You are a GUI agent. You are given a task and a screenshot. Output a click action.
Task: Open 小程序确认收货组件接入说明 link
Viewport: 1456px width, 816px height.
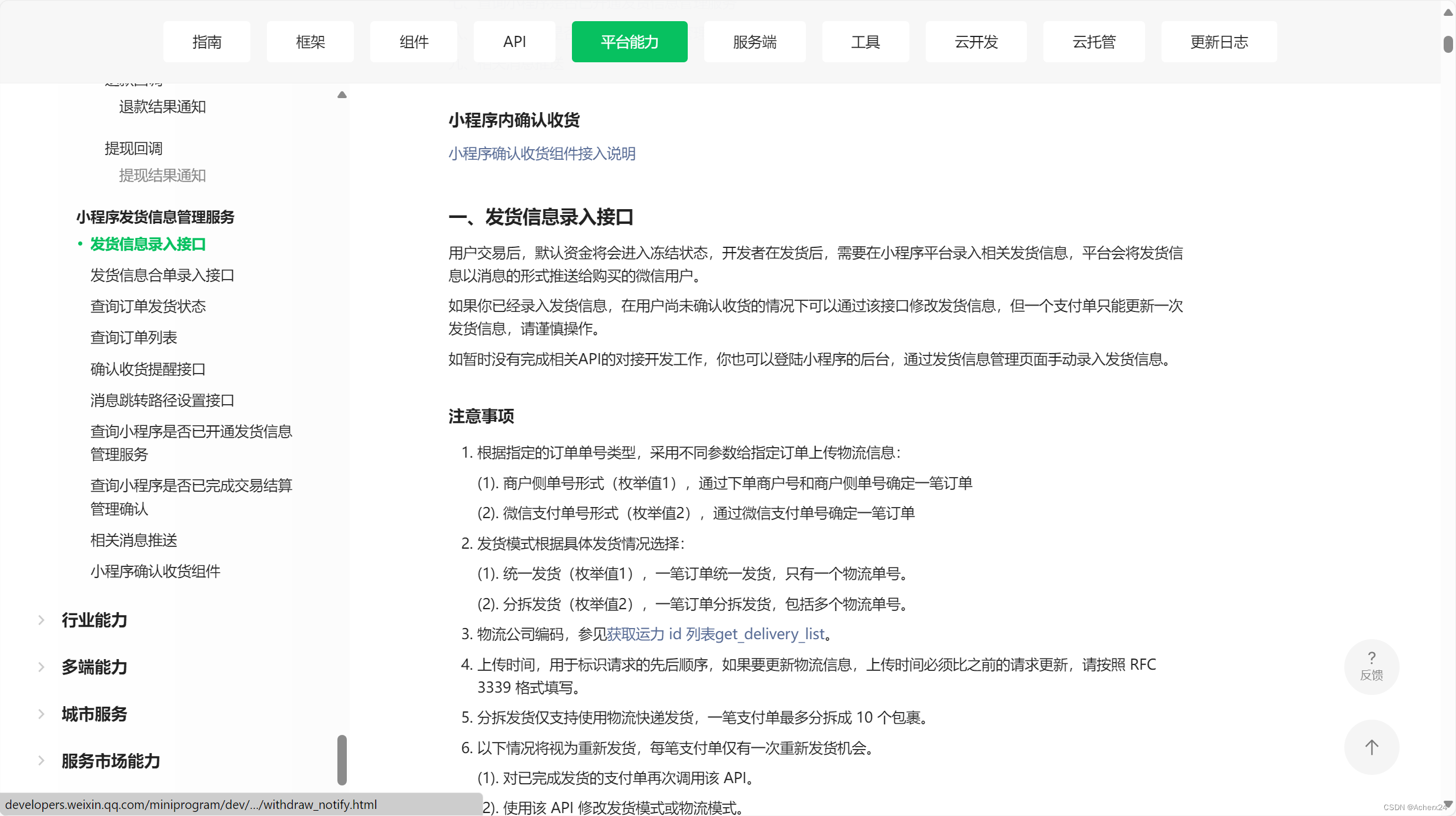pos(542,153)
